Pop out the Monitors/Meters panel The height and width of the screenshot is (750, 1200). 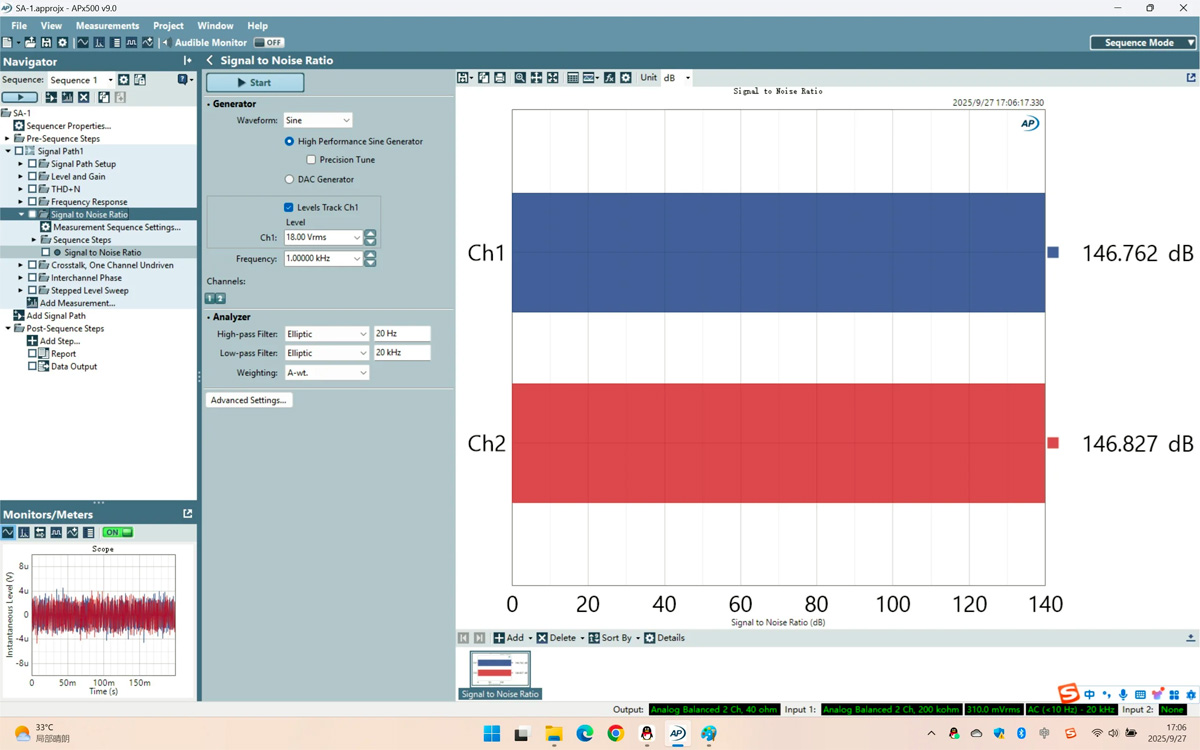coord(187,514)
